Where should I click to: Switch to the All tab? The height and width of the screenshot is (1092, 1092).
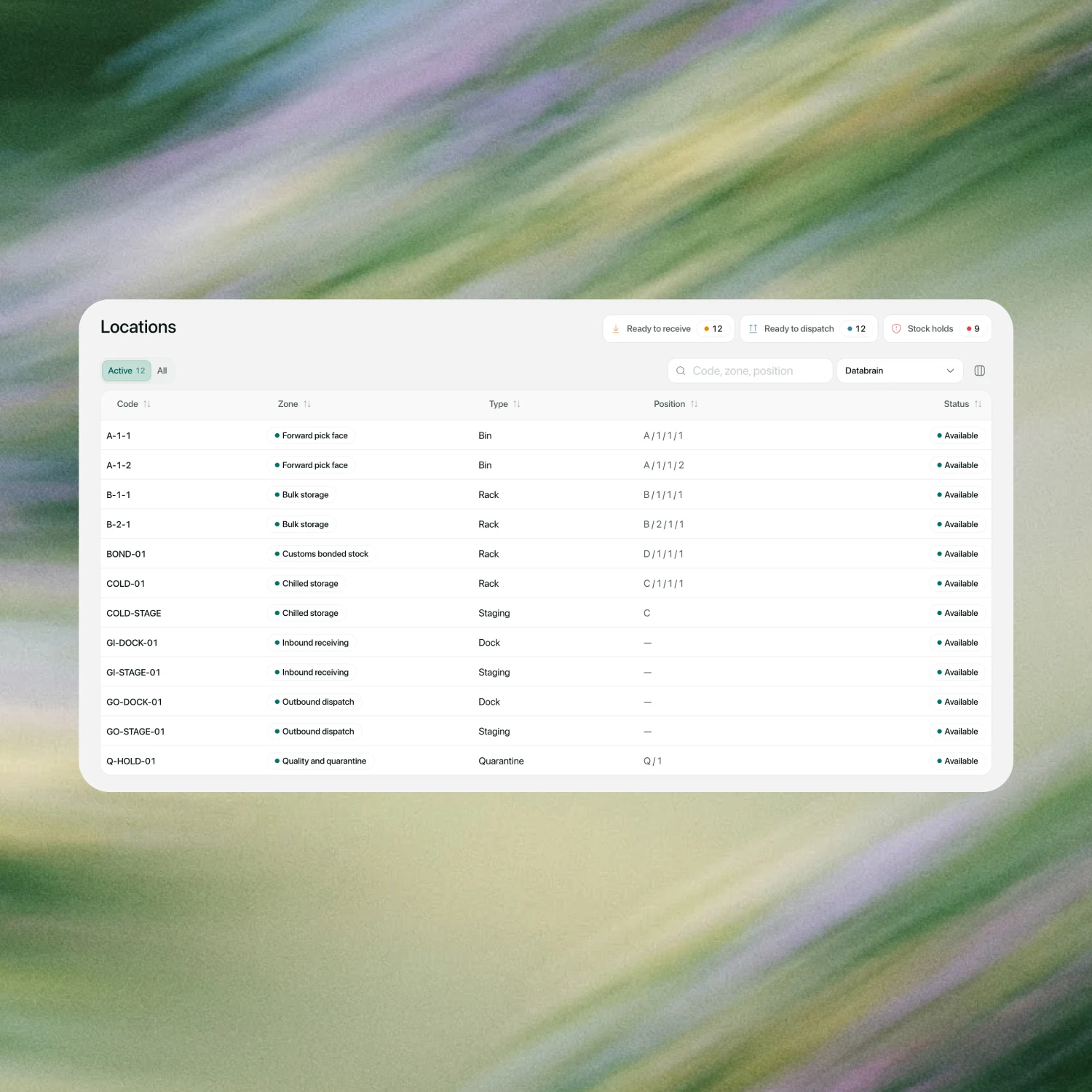162,371
